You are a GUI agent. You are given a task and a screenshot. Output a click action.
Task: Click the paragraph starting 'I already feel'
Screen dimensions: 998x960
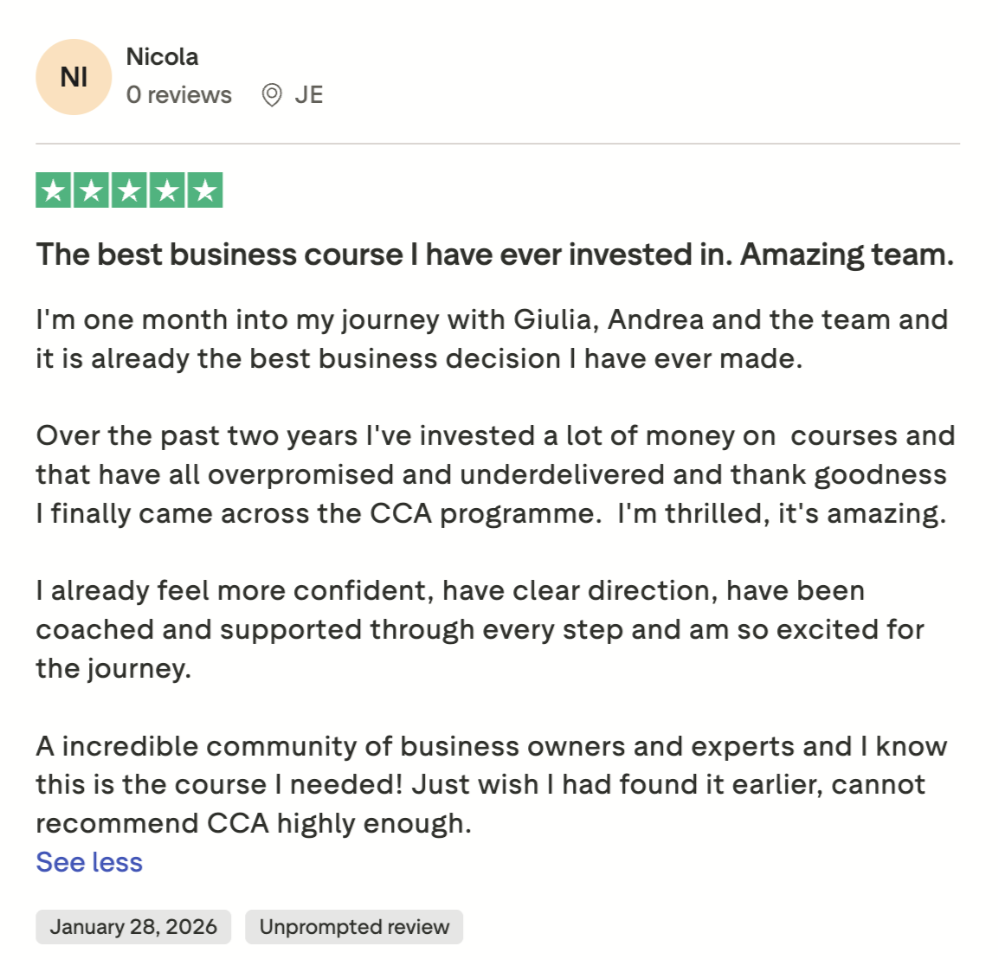(x=480, y=629)
